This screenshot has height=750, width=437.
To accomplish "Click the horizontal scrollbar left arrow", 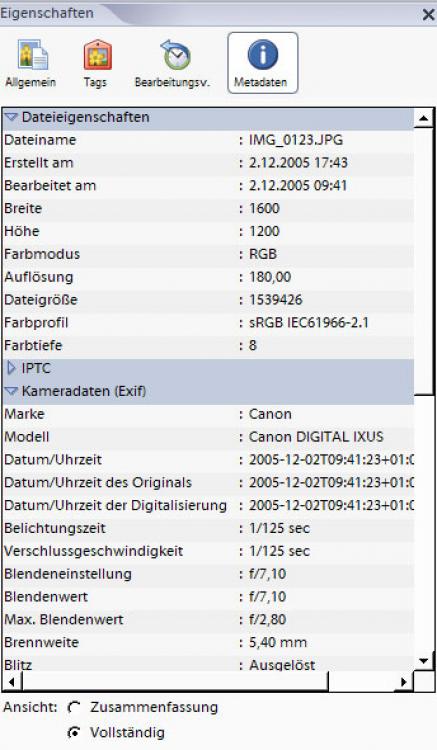I will pos(11,681).
